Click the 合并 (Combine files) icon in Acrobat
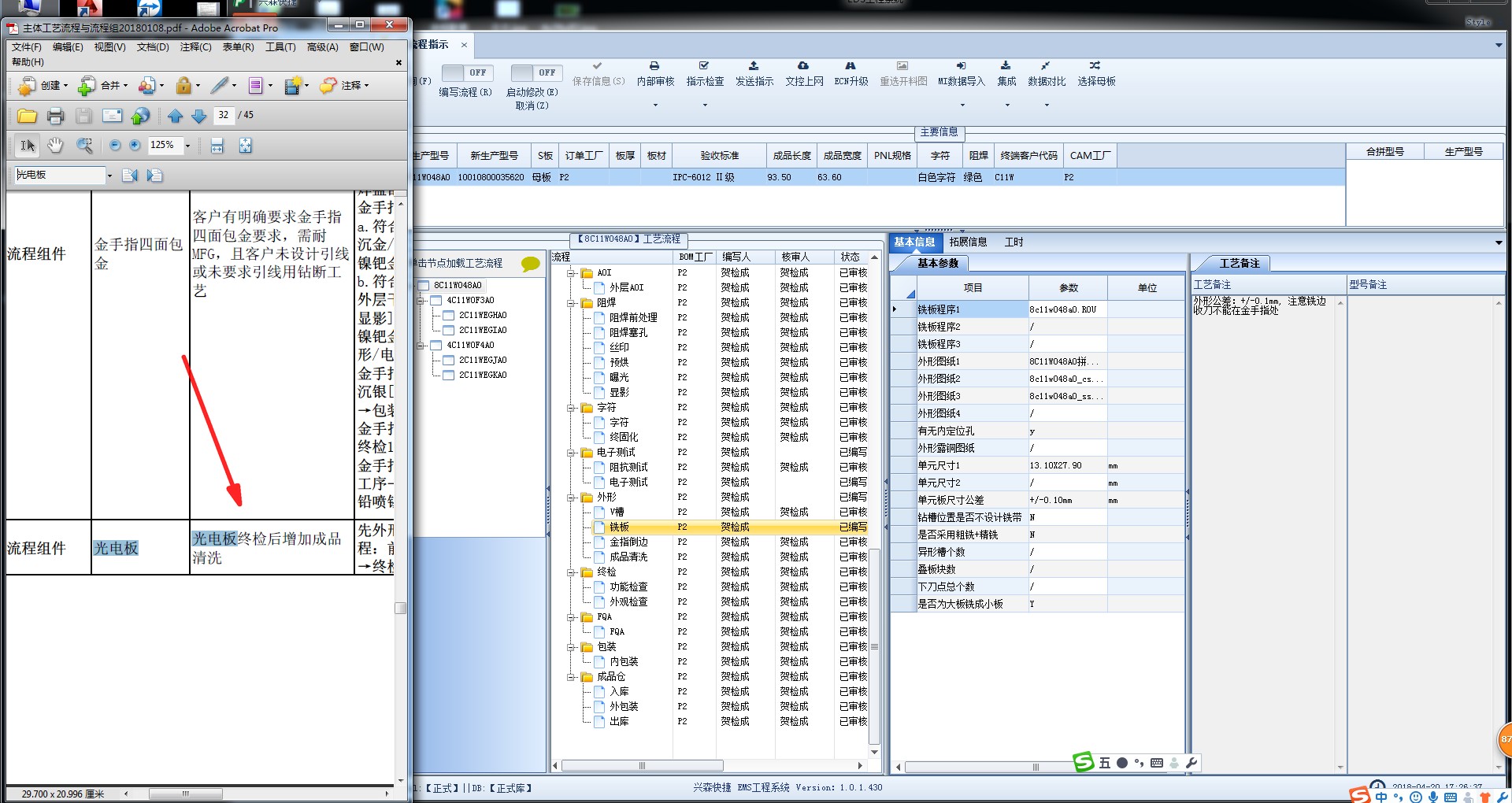The height and width of the screenshot is (803, 1512). tap(87, 85)
